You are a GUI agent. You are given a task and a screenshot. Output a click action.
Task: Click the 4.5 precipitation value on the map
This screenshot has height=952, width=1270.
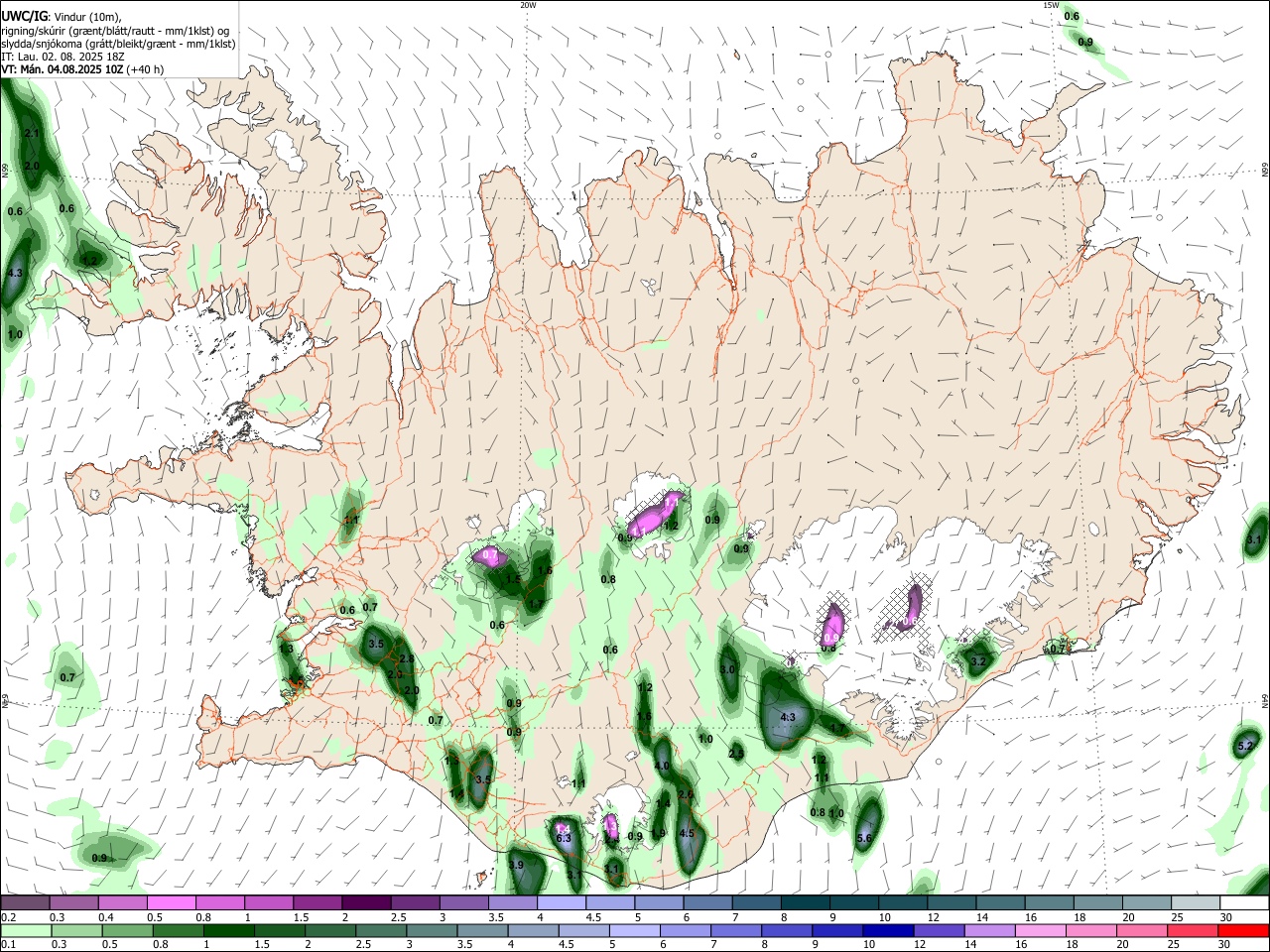[687, 834]
